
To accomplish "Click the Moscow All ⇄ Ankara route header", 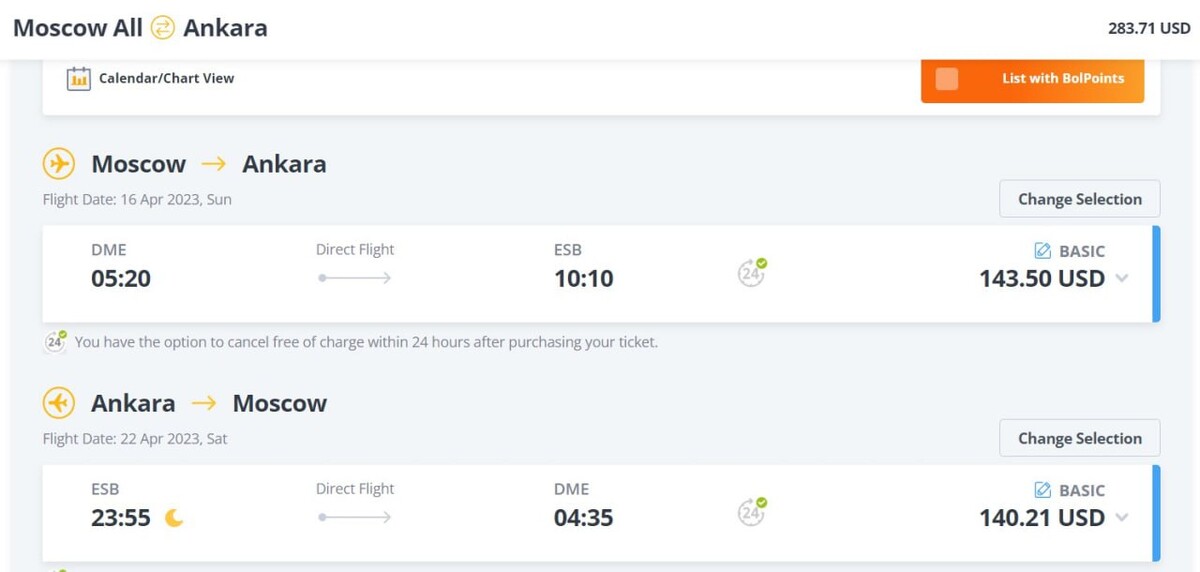I will pos(140,28).
